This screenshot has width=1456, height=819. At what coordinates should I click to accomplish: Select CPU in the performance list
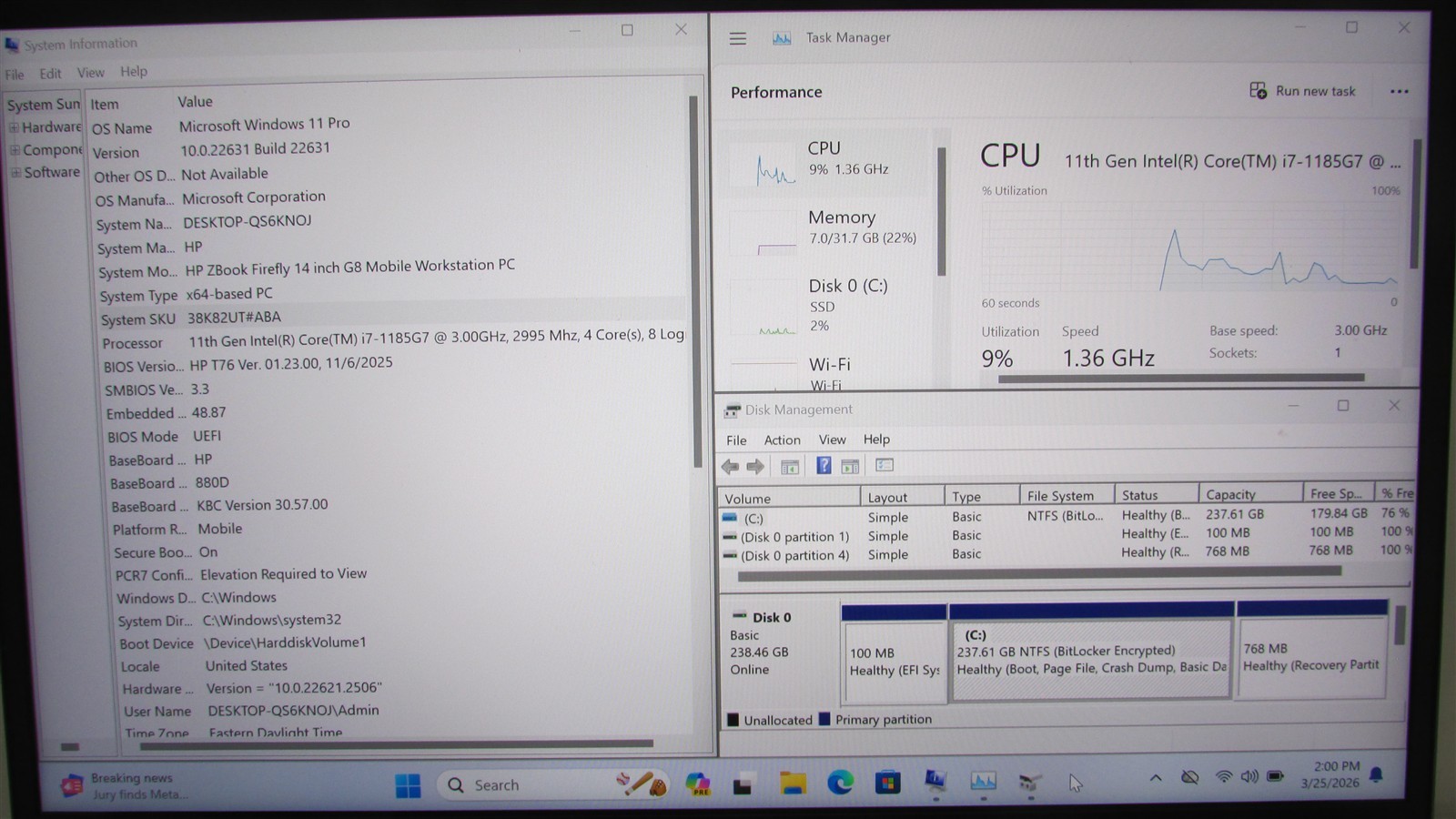[828, 162]
